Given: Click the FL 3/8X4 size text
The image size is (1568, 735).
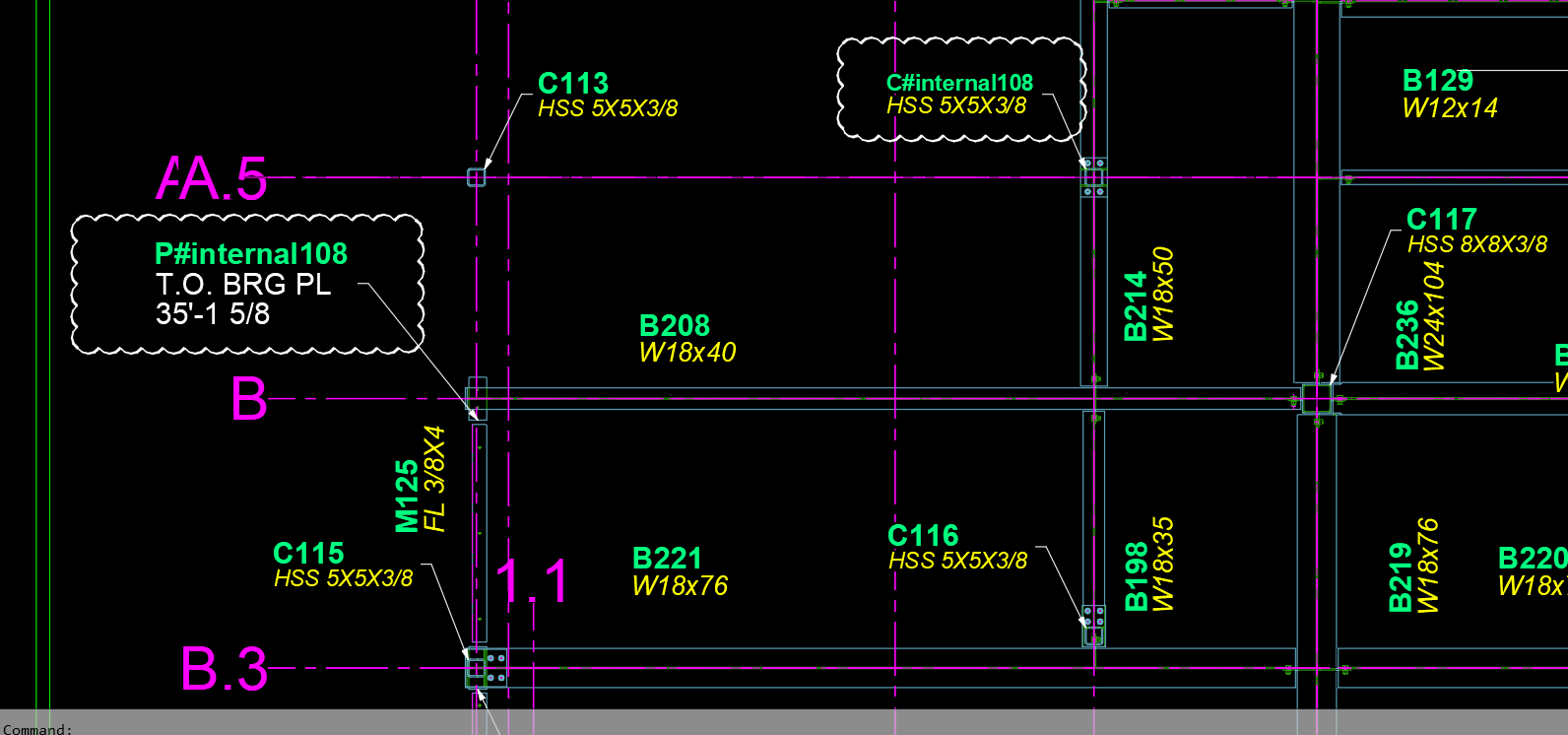Looking at the screenshot, I should click(434, 479).
